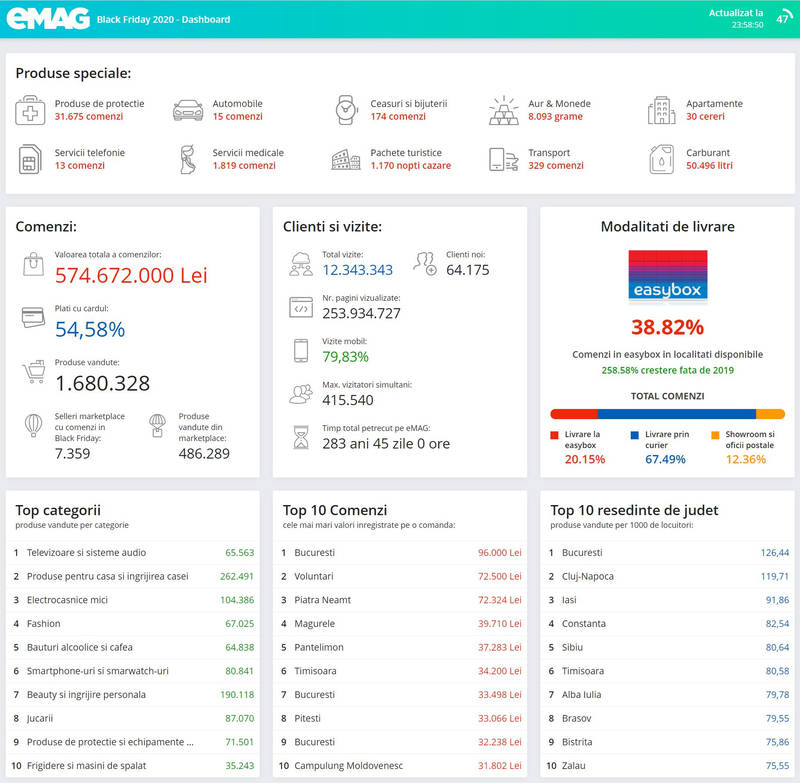Click the Voluntari 72.500 Lei order row
Image resolution: width=800 pixels, height=783 pixels.
click(x=400, y=576)
